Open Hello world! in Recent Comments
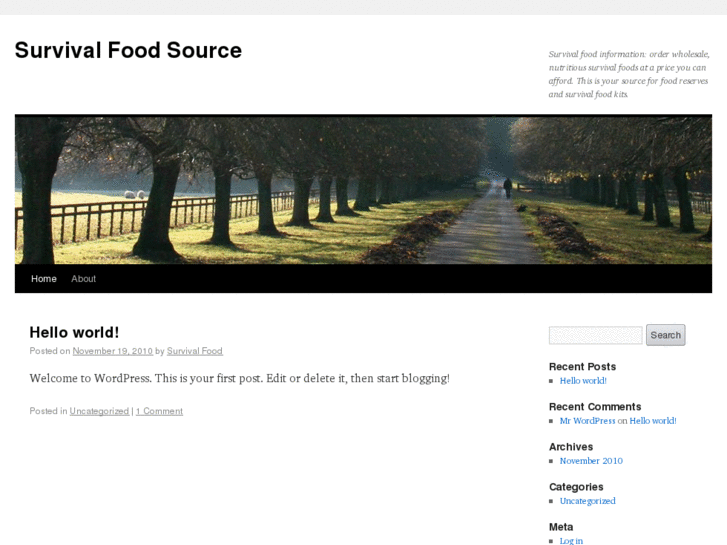 [653, 421]
